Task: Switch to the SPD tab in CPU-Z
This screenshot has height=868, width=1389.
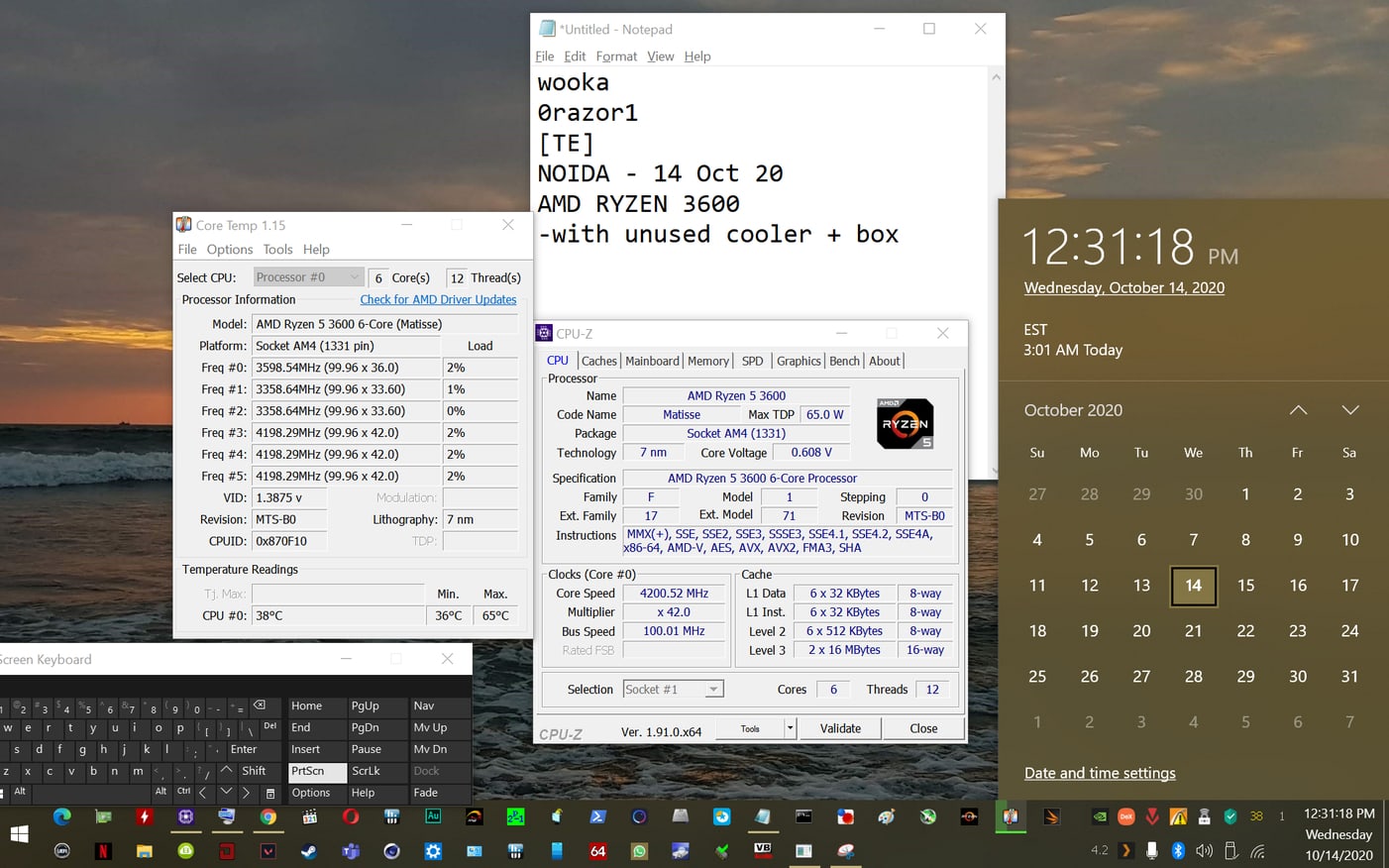Action: (753, 361)
